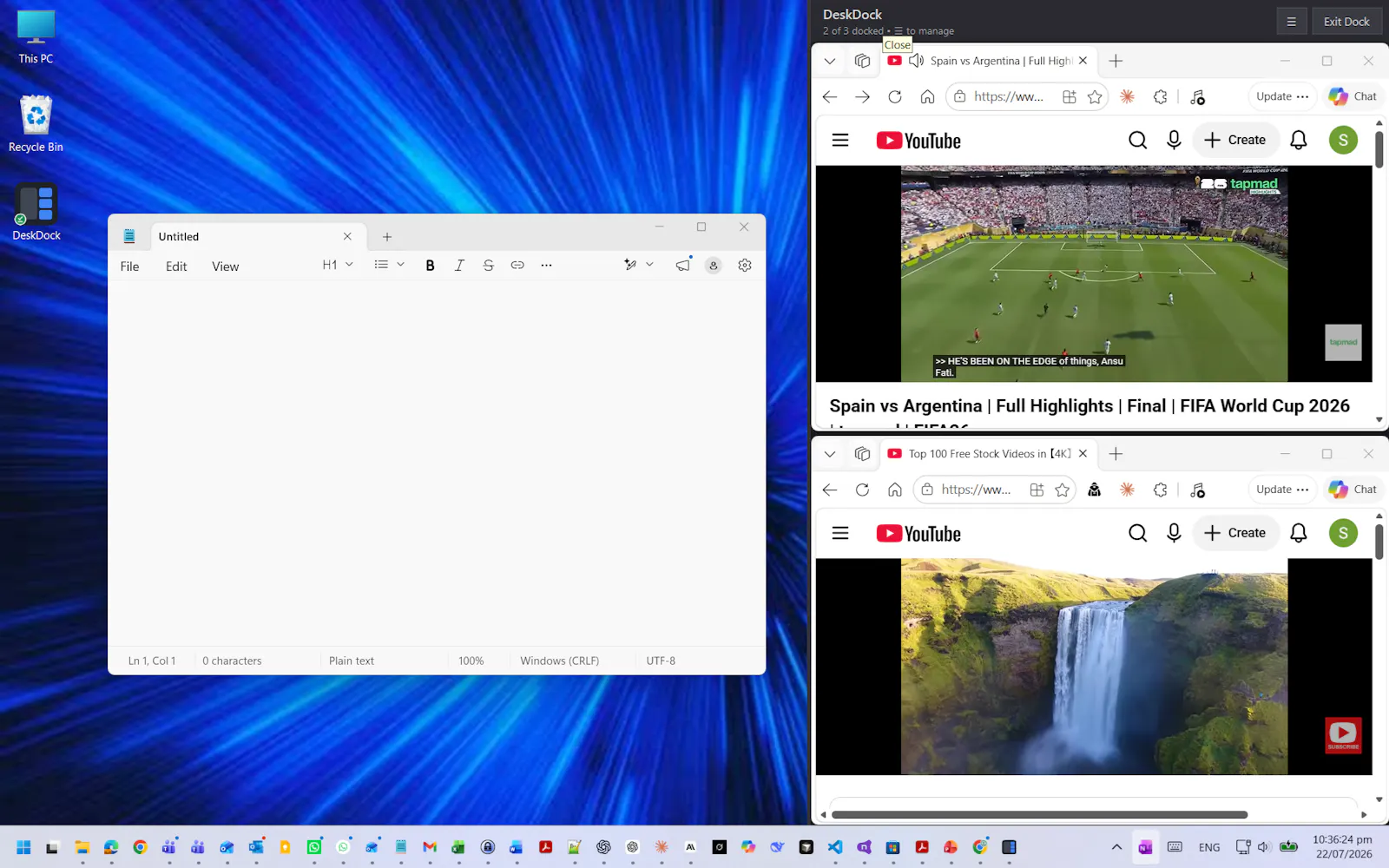This screenshot has width=1389, height=868.
Task: Open Copilot Chat in the Stock Videos window
Action: pos(1353,490)
